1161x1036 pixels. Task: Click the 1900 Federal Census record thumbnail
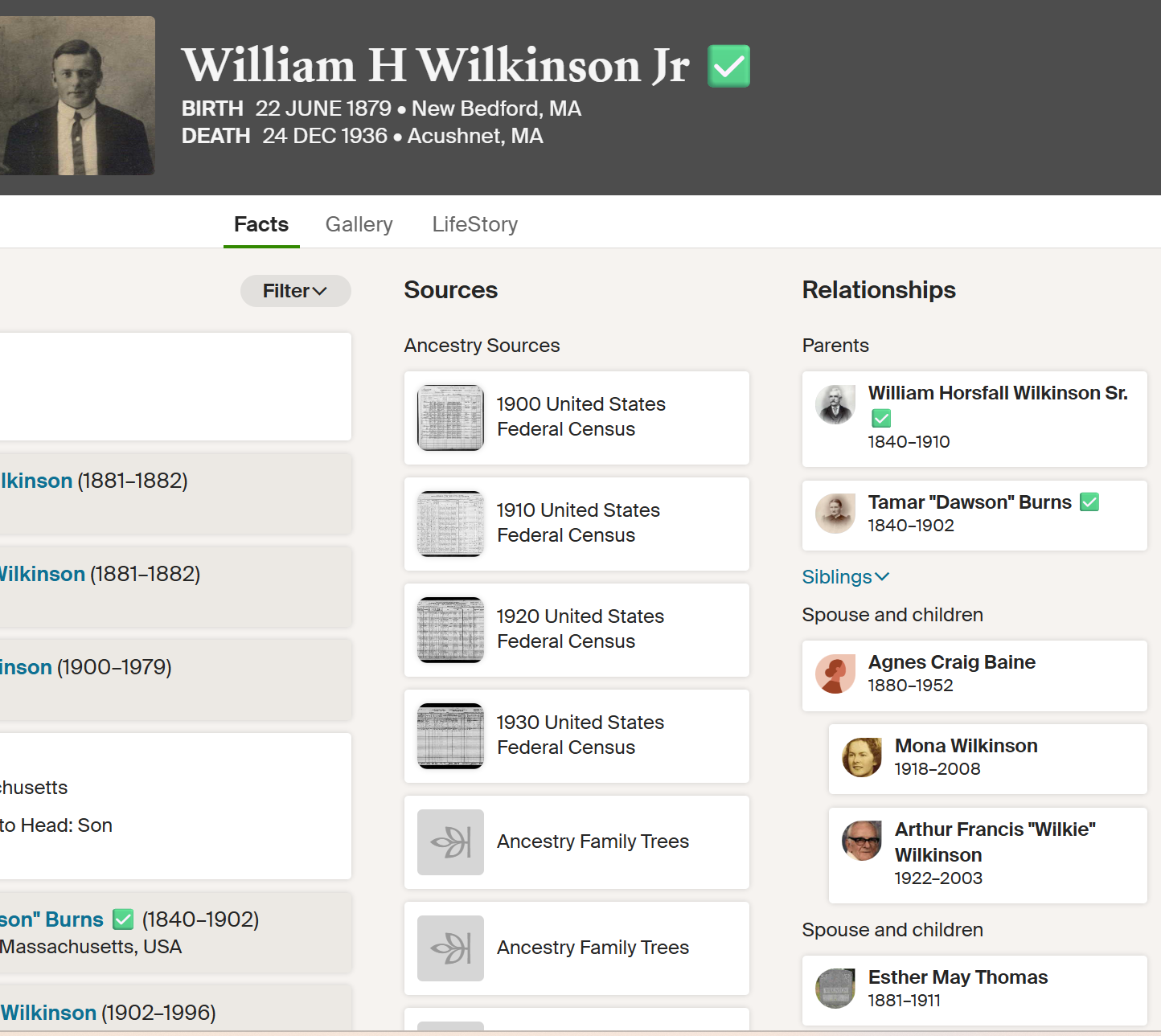(450, 417)
